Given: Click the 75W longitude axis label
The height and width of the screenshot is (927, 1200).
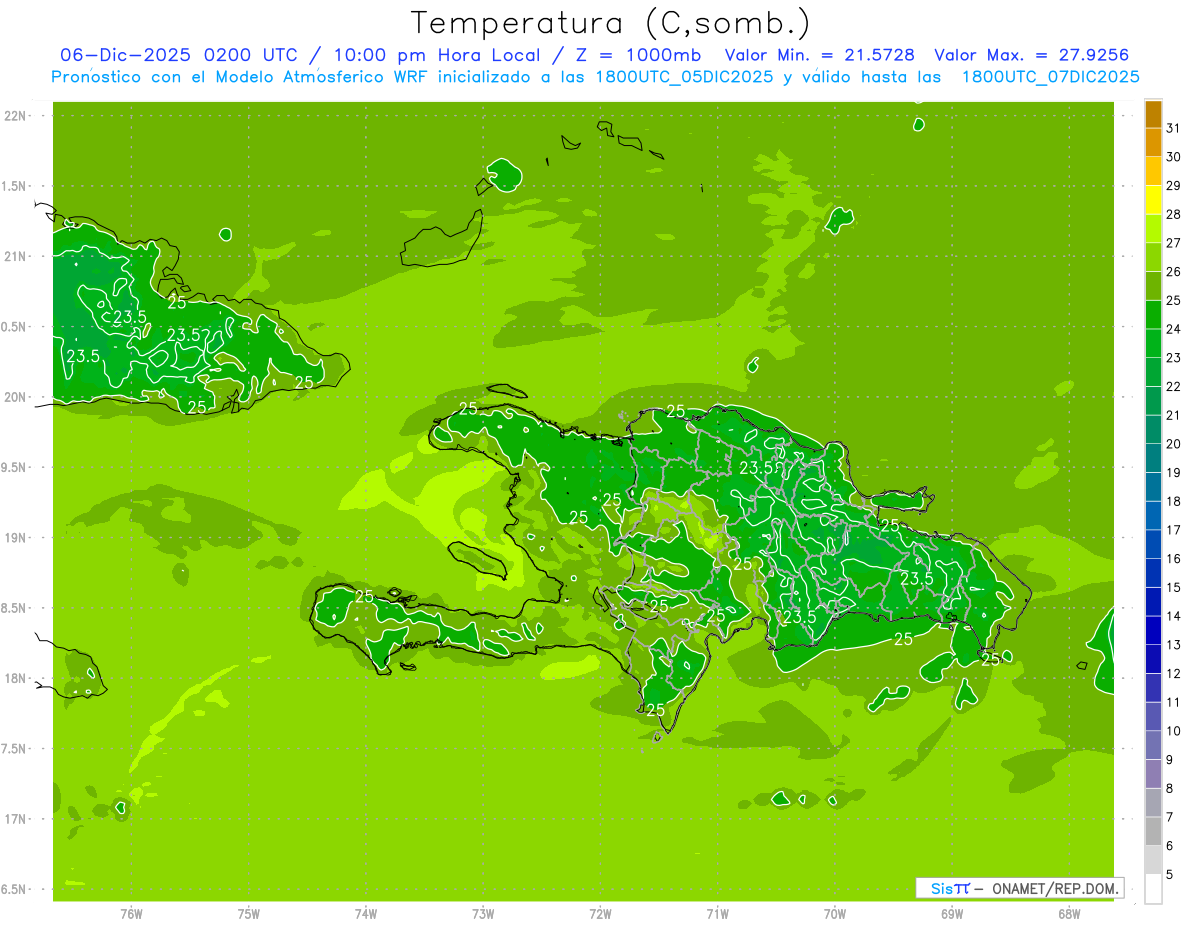Looking at the screenshot, I should pyautogui.click(x=249, y=913).
